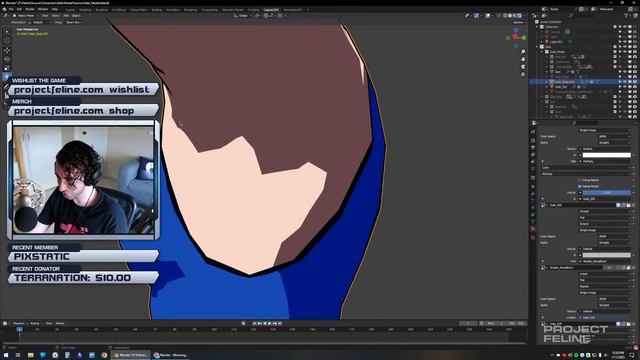
Task: Toggle eye visibility of Gale_Tail row
Action: (624, 87)
